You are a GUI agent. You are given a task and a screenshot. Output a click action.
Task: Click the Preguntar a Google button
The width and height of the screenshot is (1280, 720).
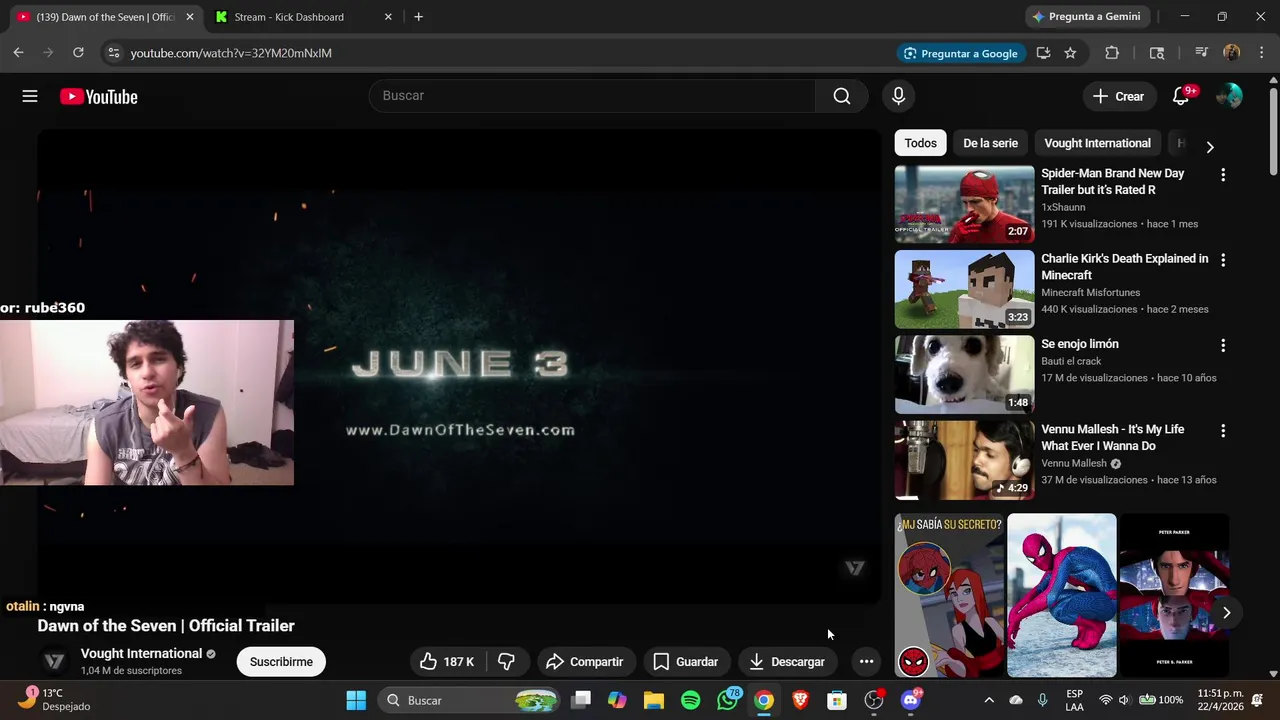tap(960, 53)
